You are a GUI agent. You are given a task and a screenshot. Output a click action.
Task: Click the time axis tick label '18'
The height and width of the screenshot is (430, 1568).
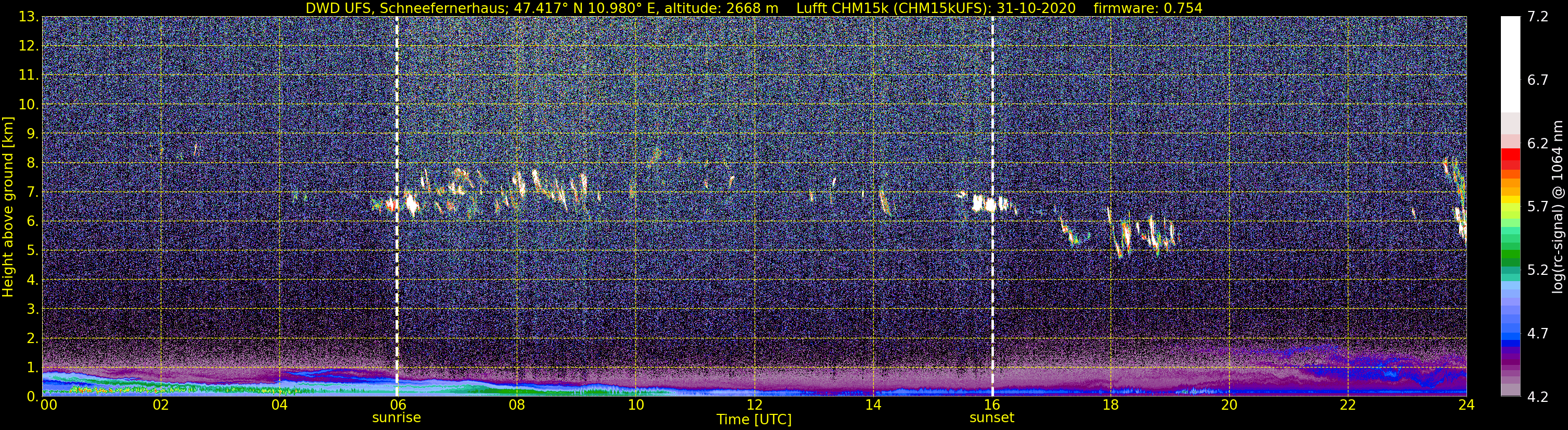(x=1110, y=406)
